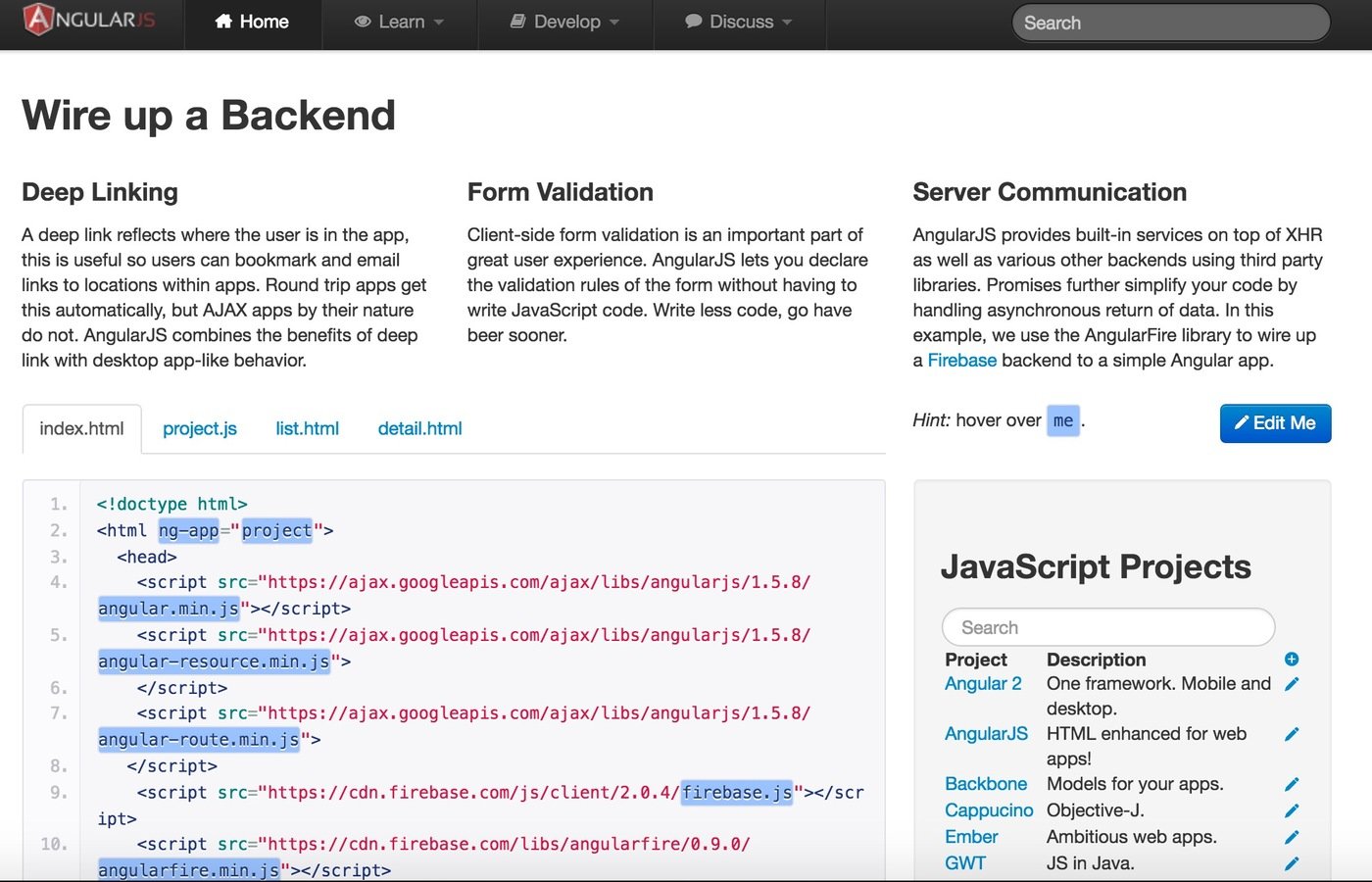The image size is (1372, 882).
Task: Click the highlighted angular.min.js token
Action: [169, 609]
